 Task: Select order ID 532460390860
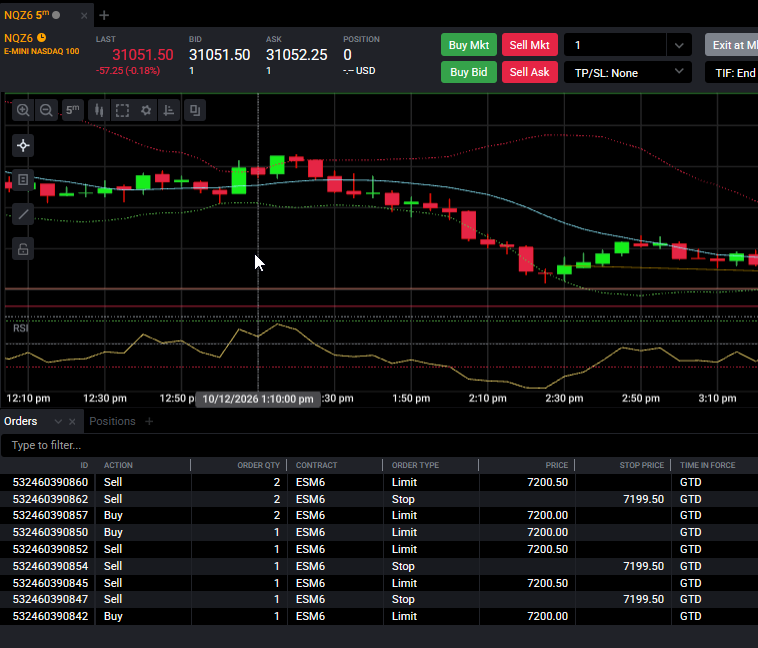[50, 482]
